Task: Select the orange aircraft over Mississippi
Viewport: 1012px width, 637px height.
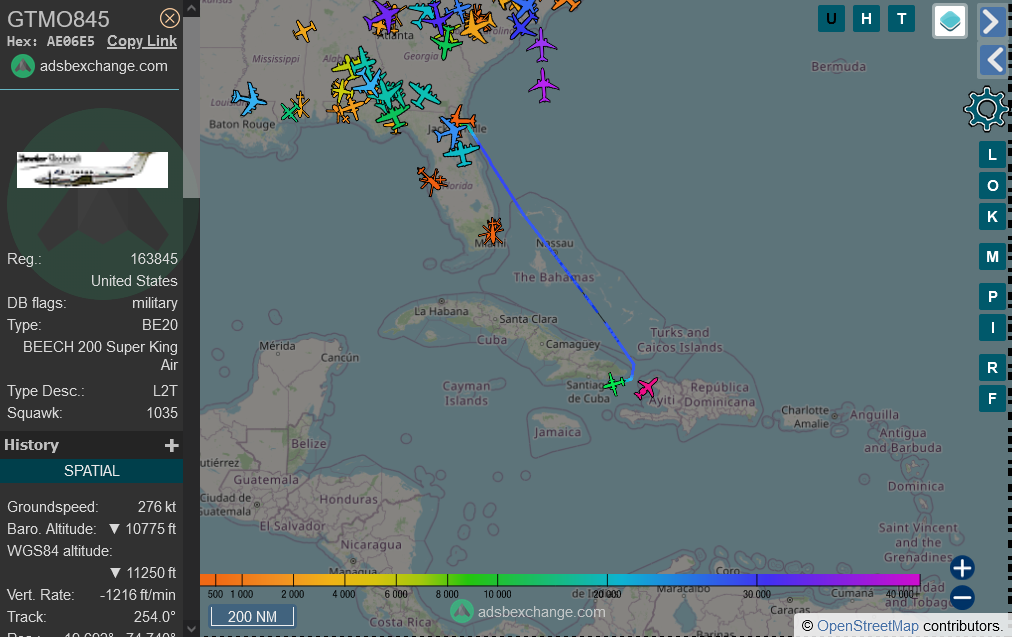Action: [x=304, y=30]
